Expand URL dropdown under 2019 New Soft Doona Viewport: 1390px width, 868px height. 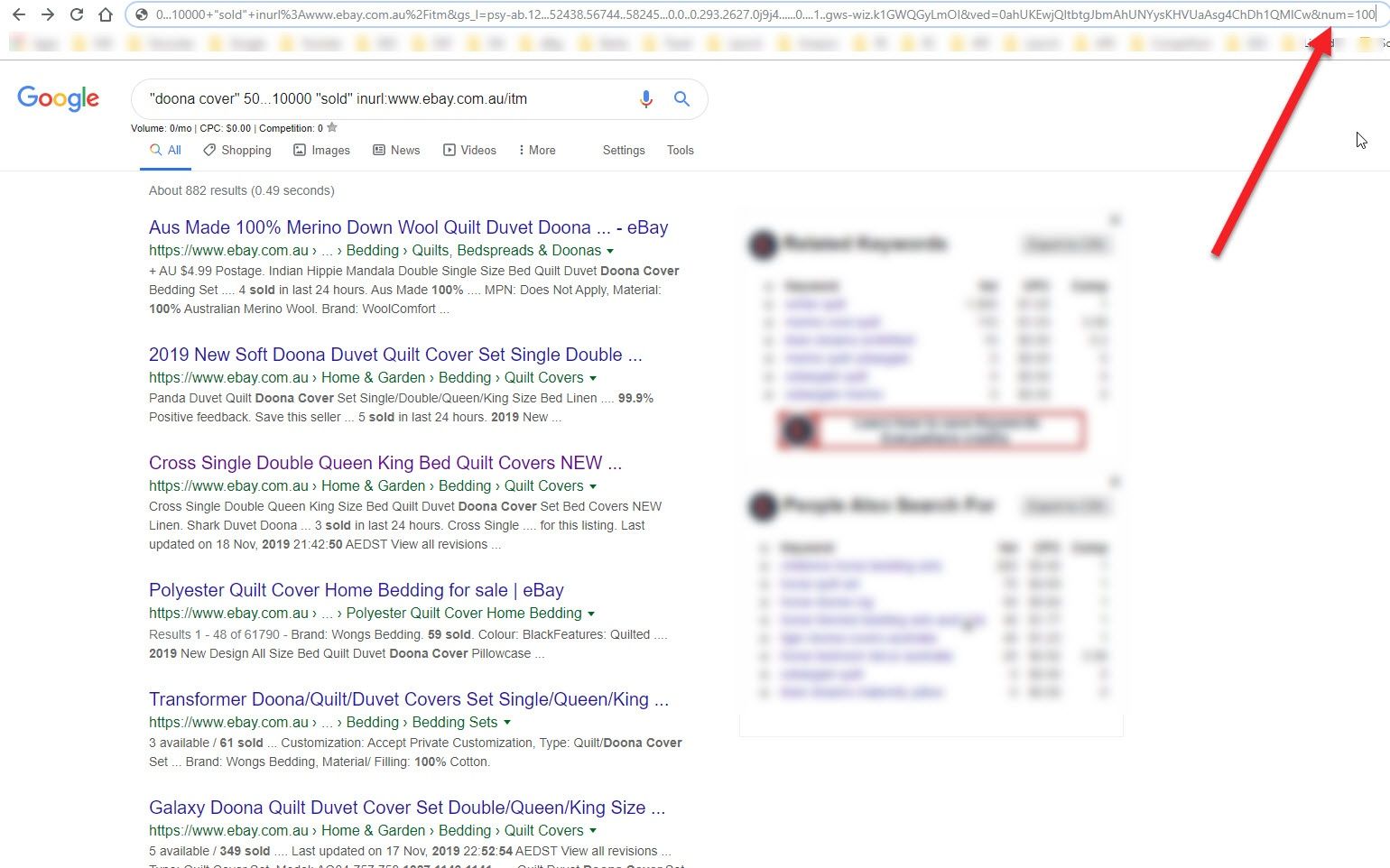593,378
